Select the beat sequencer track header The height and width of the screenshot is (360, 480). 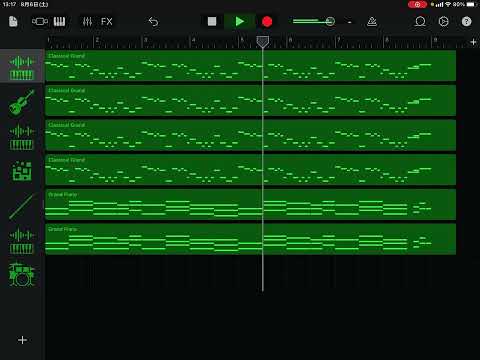coord(22,171)
